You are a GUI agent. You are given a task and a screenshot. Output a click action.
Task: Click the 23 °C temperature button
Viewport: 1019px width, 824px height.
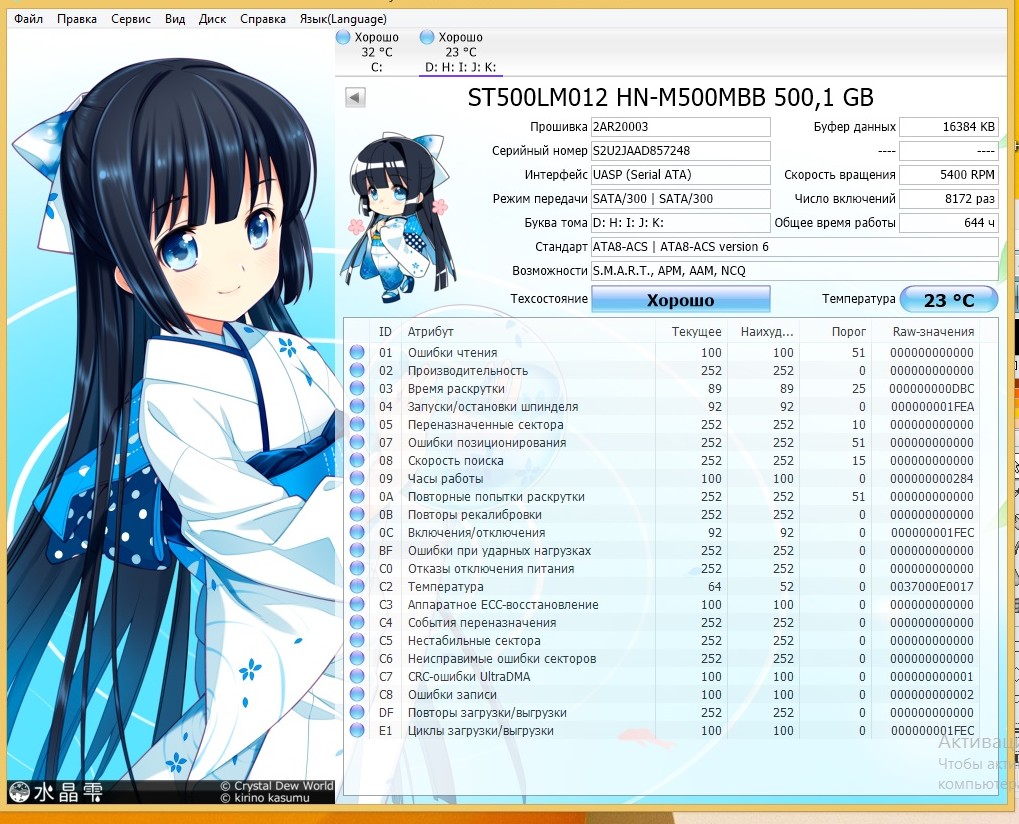pos(949,300)
